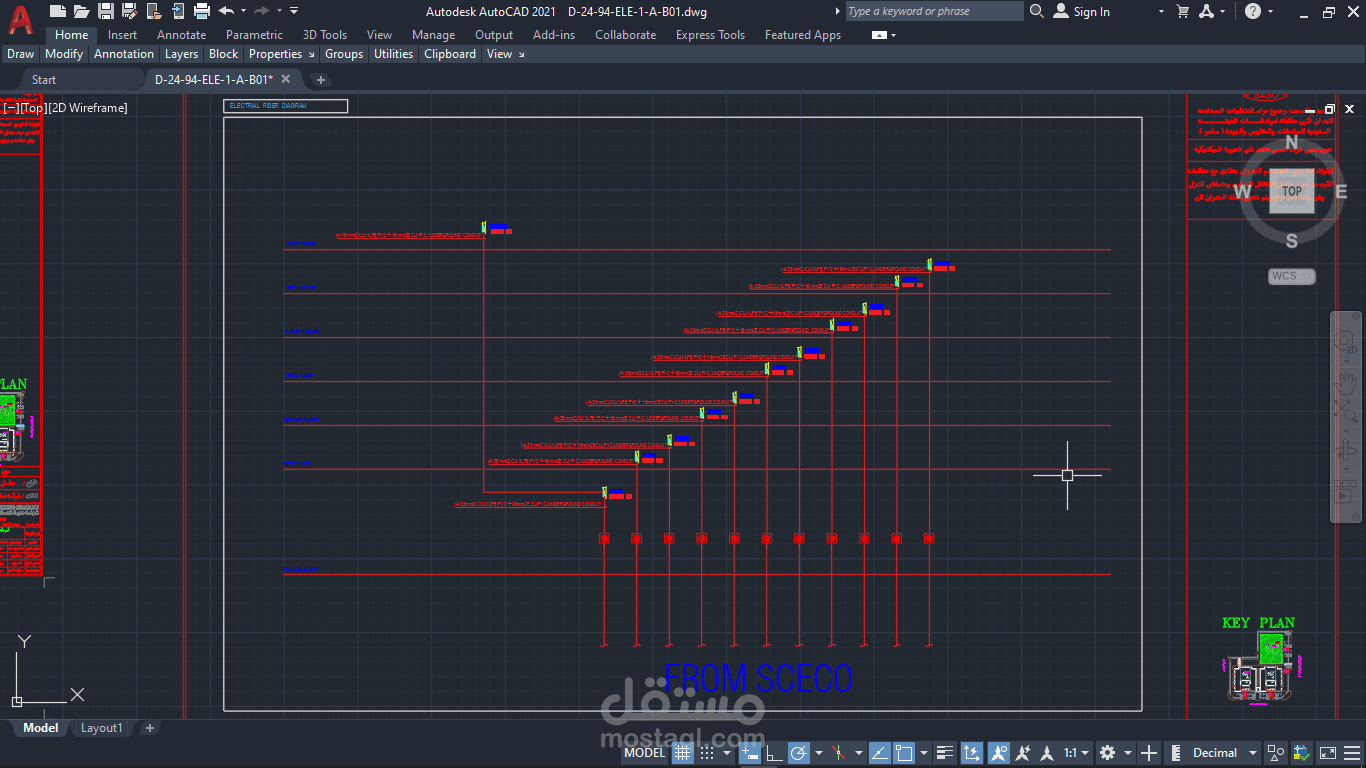
Task: Select the Output ribbon tab
Action: click(x=494, y=35)
